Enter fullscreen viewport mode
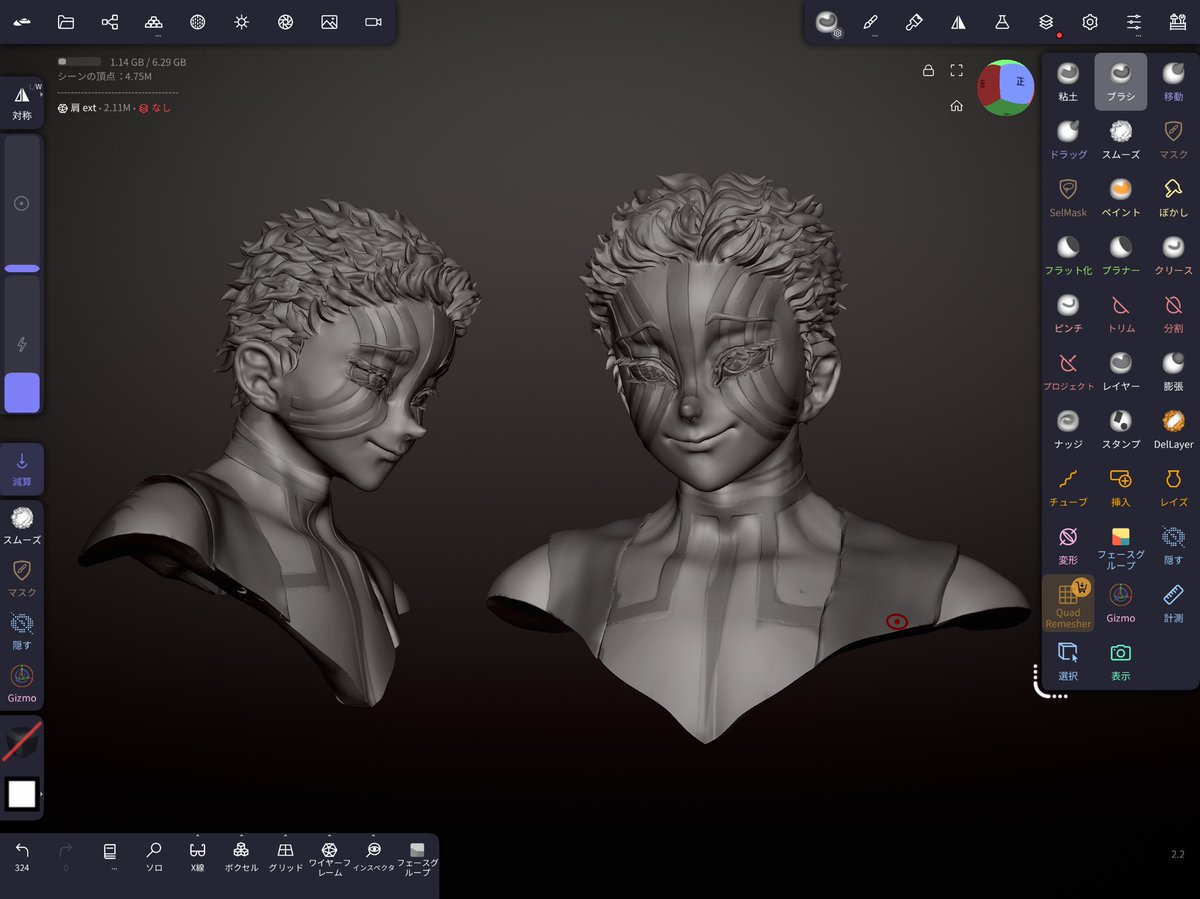1200x899 pixels. tap(957, 71)
